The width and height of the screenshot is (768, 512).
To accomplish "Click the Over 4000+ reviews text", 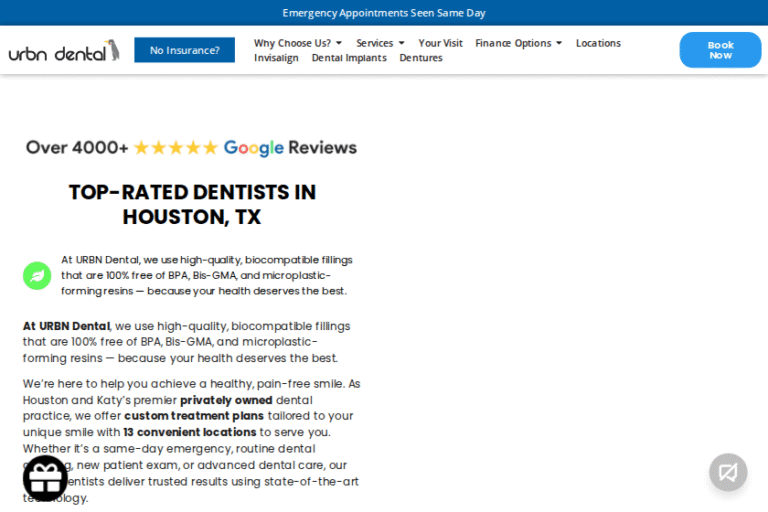I will [x=77, y=148].
